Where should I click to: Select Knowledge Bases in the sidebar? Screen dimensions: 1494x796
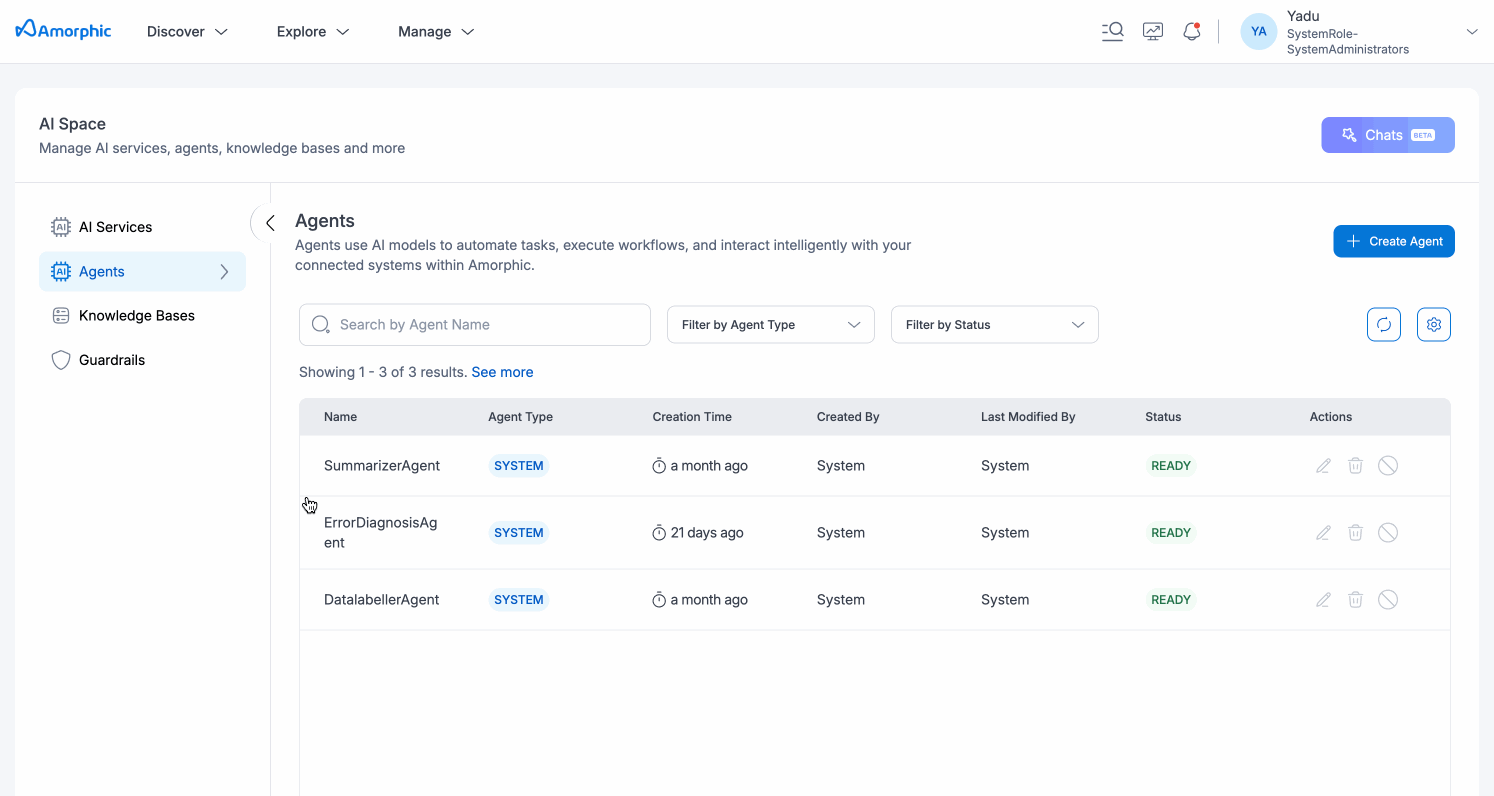pyautogui.click(x=136, y=316)
